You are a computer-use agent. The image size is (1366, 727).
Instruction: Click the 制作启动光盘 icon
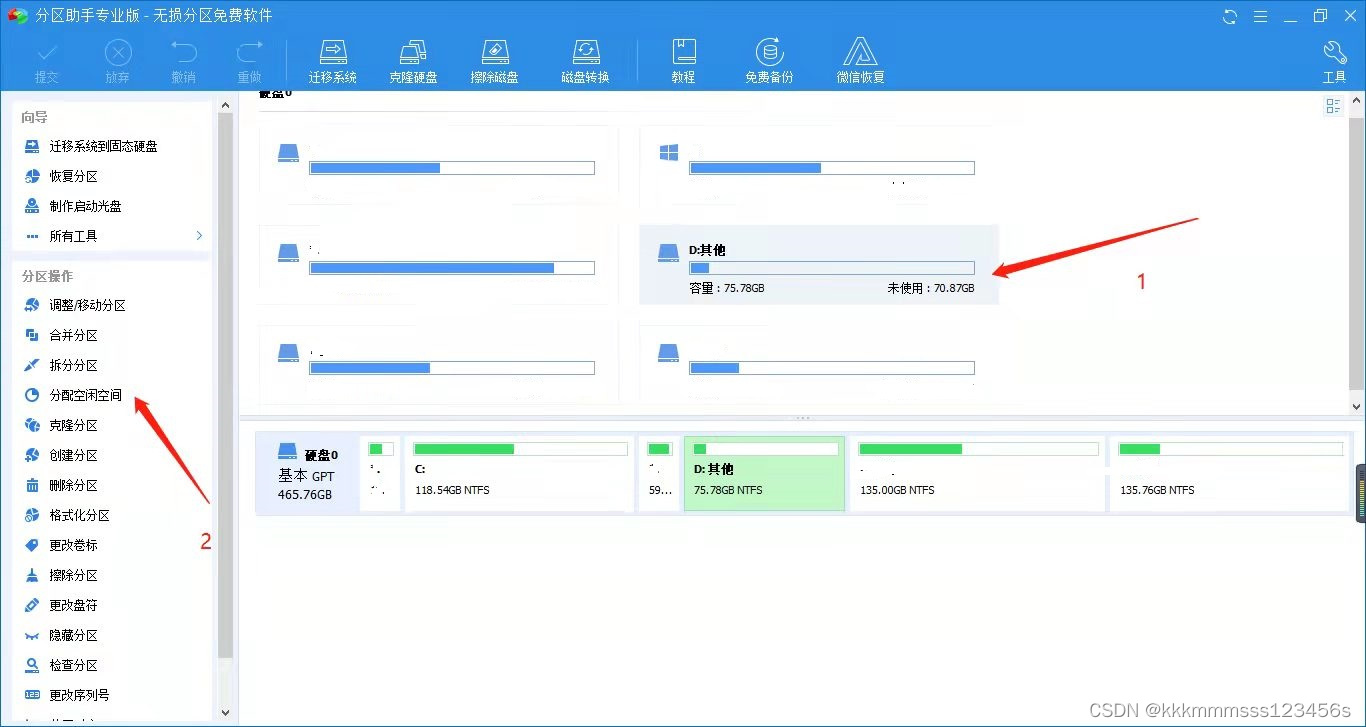(32, 206)
